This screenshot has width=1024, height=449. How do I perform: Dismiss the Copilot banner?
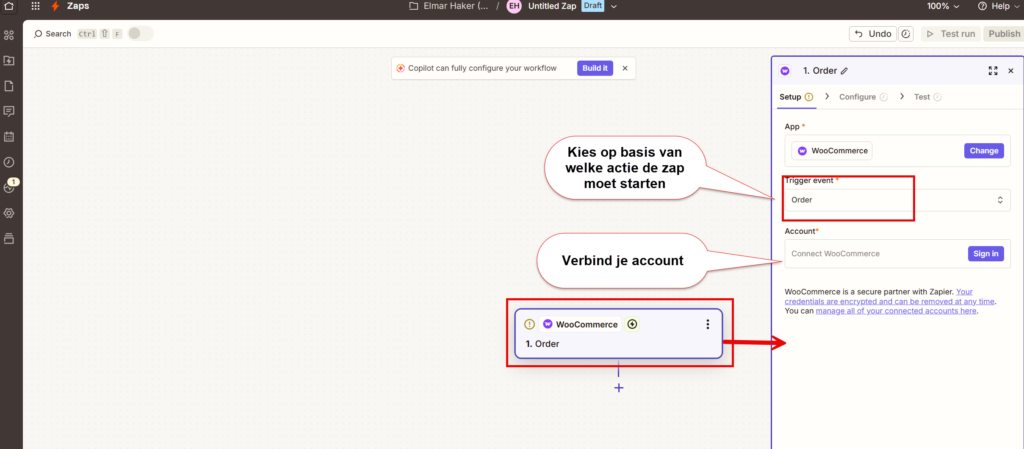625,68
